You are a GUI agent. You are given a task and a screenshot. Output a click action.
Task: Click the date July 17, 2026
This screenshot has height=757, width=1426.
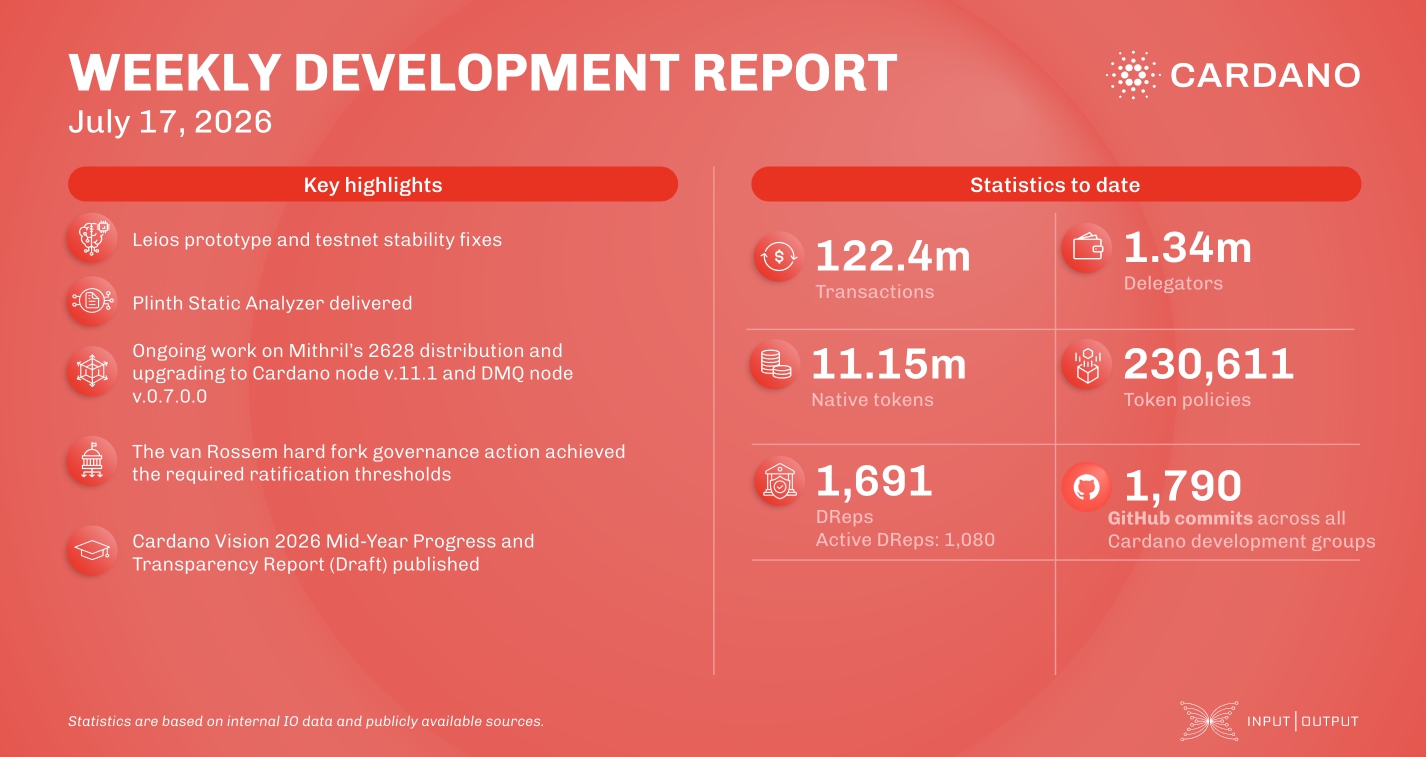170,122
